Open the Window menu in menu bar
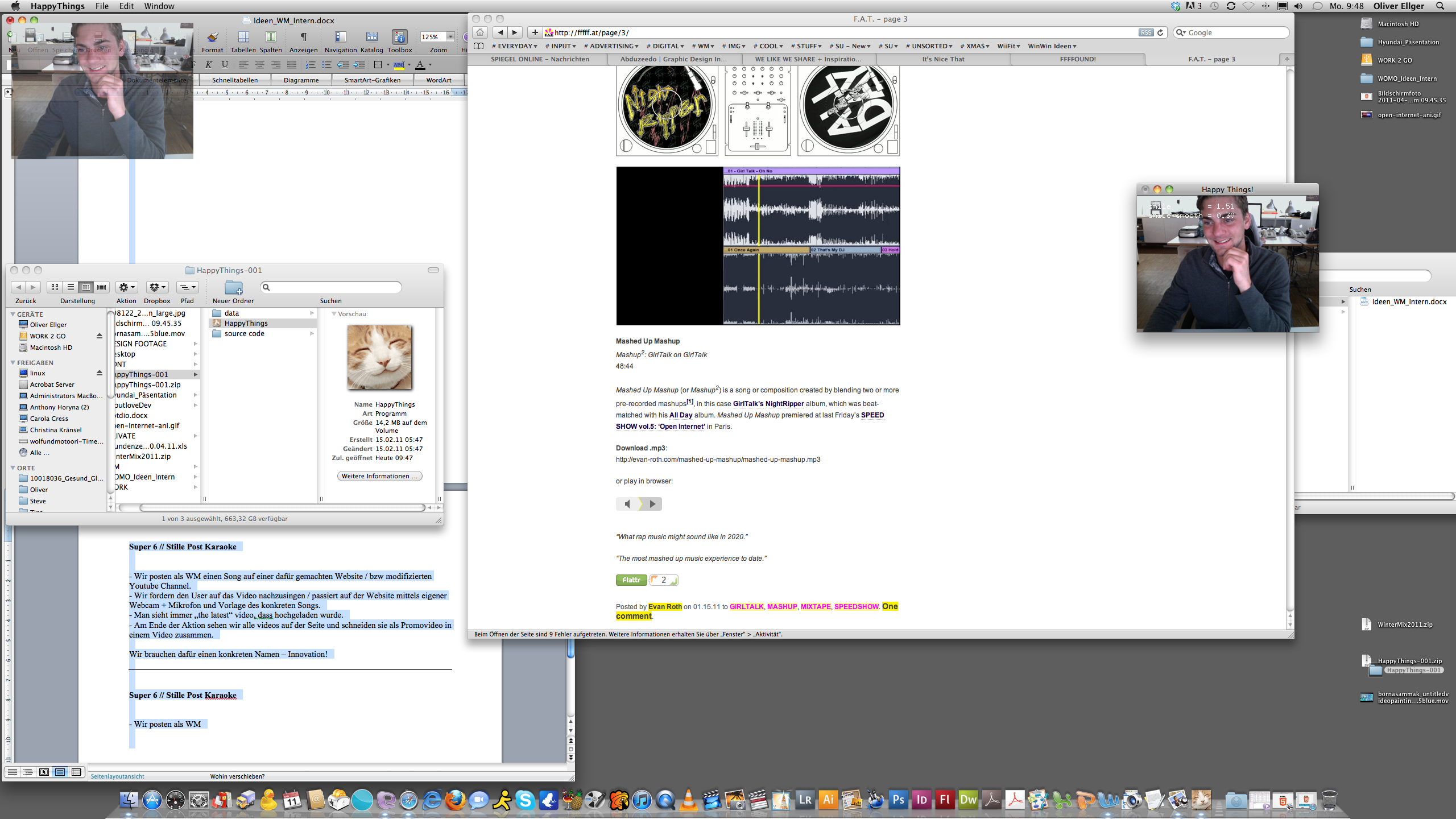1456x819 pixels. 159,6
